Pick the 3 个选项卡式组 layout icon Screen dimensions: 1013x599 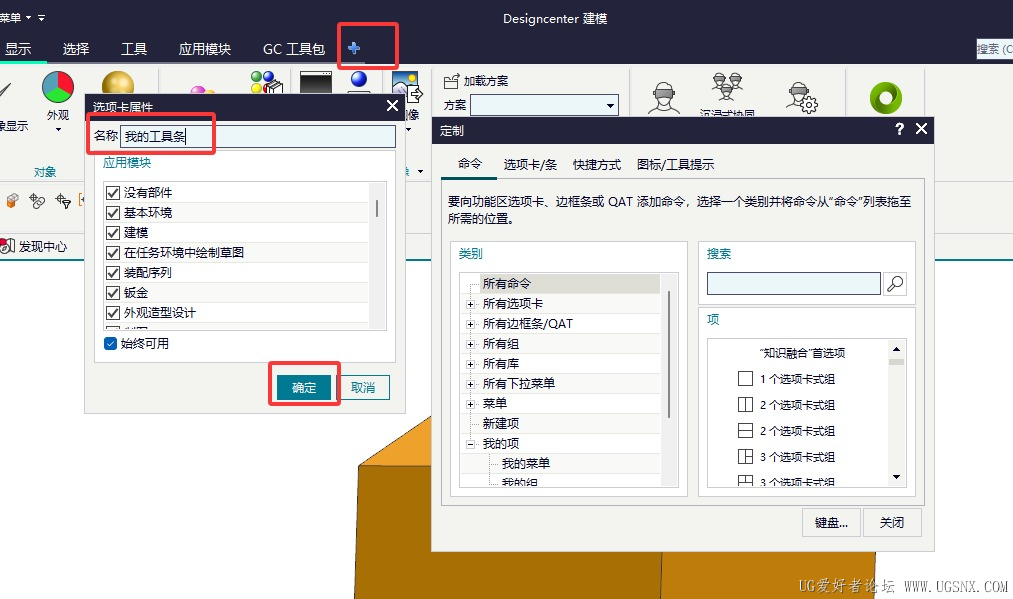pos(745,456)
